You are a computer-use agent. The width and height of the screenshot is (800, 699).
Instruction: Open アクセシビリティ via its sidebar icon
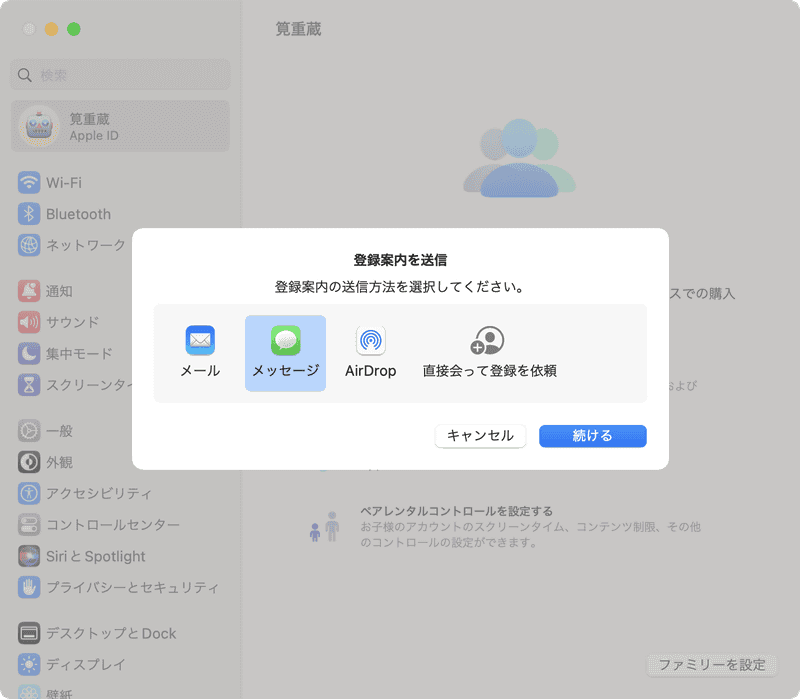(x=28, y=493)
